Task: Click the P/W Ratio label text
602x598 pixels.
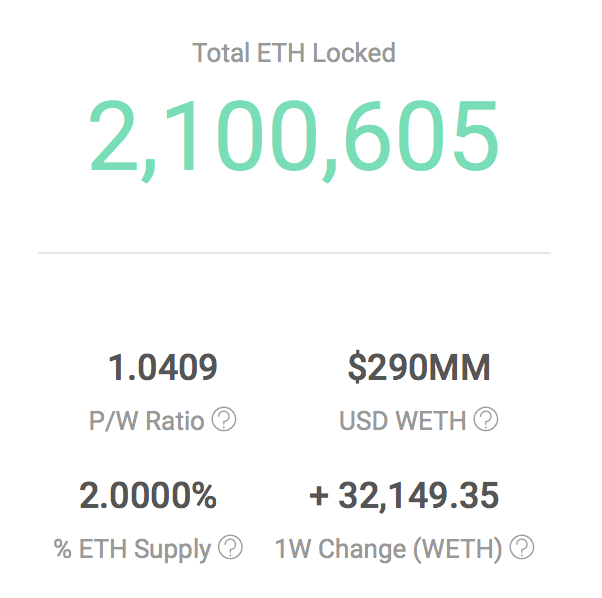Action: pos(147,421)
